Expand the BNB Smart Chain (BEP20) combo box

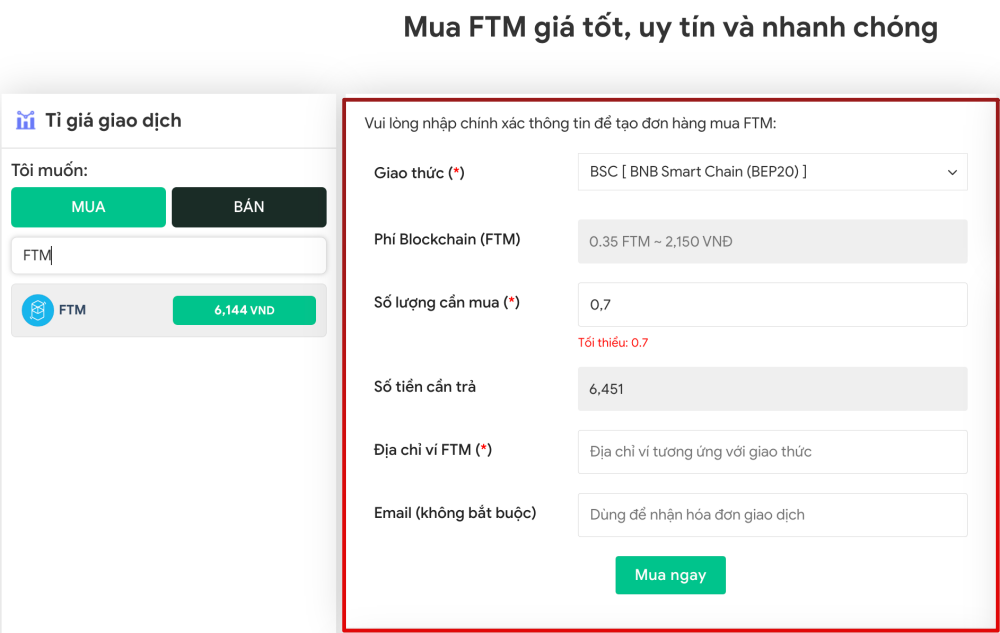coord(770,171)
